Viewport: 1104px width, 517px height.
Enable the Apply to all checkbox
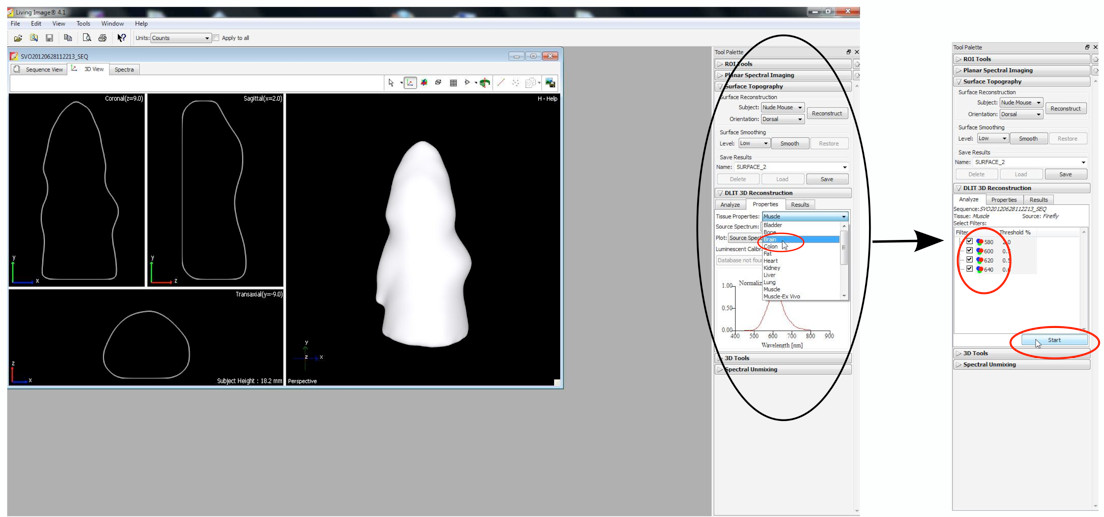[x=216, y=38]
